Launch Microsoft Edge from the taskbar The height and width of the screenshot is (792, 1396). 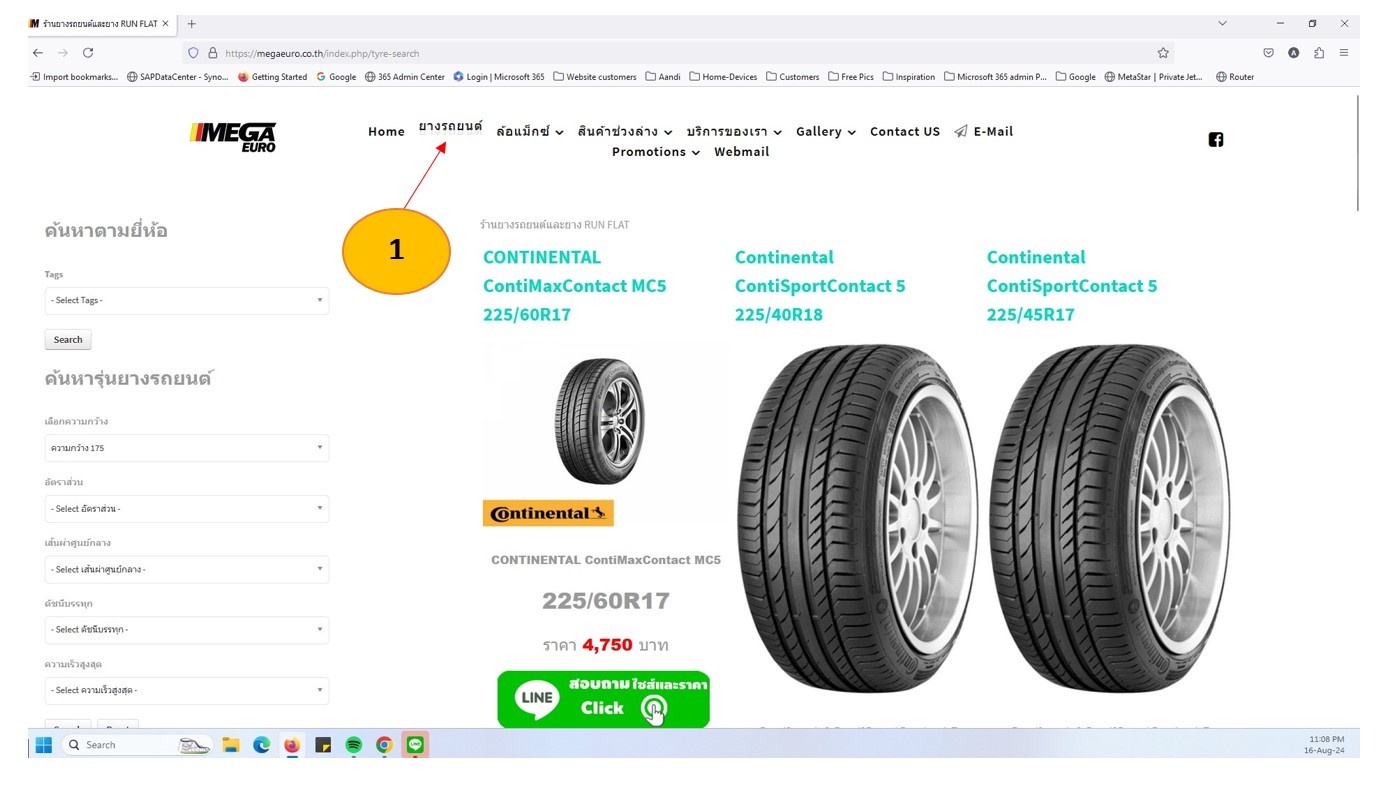pos(262,745)
